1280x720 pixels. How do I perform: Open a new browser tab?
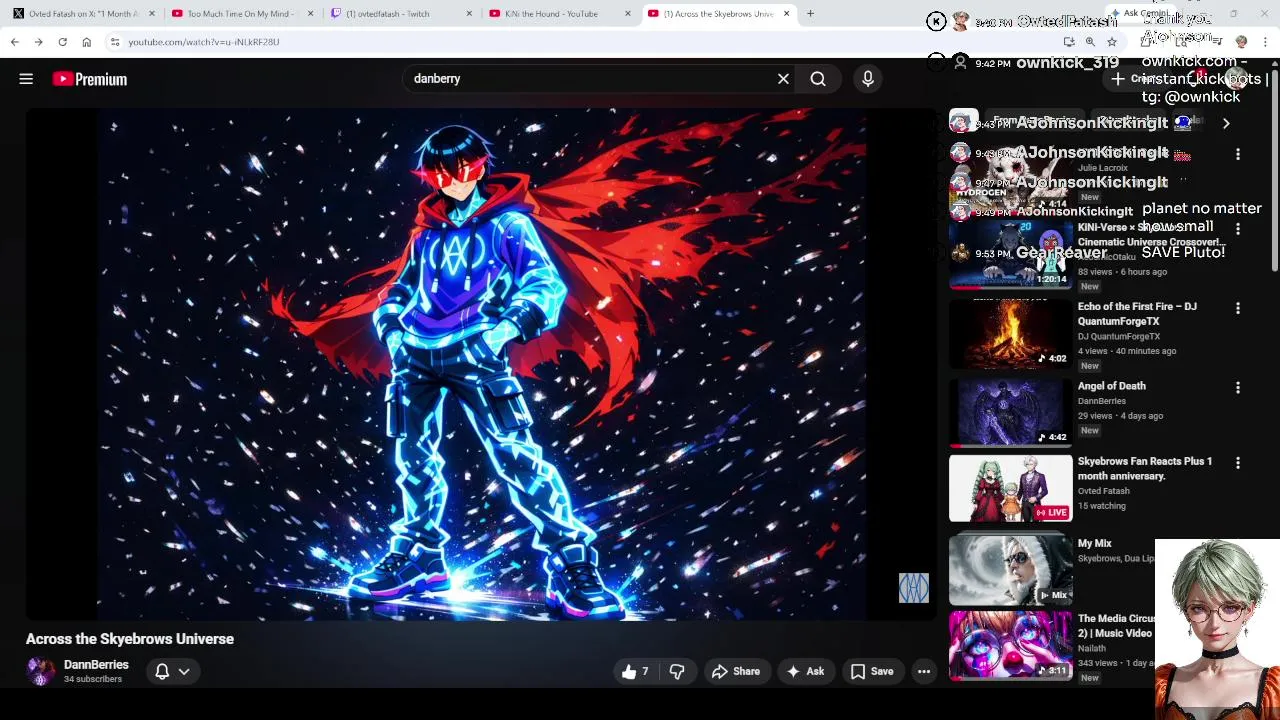tap(810, 14)
